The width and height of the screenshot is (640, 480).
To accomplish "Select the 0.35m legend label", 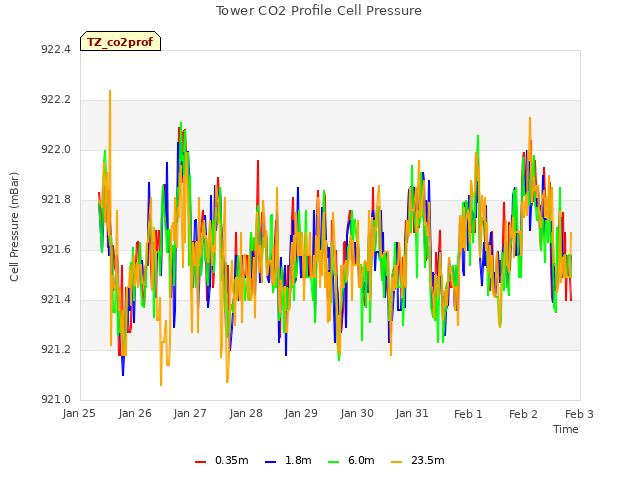I will [232, 460].
